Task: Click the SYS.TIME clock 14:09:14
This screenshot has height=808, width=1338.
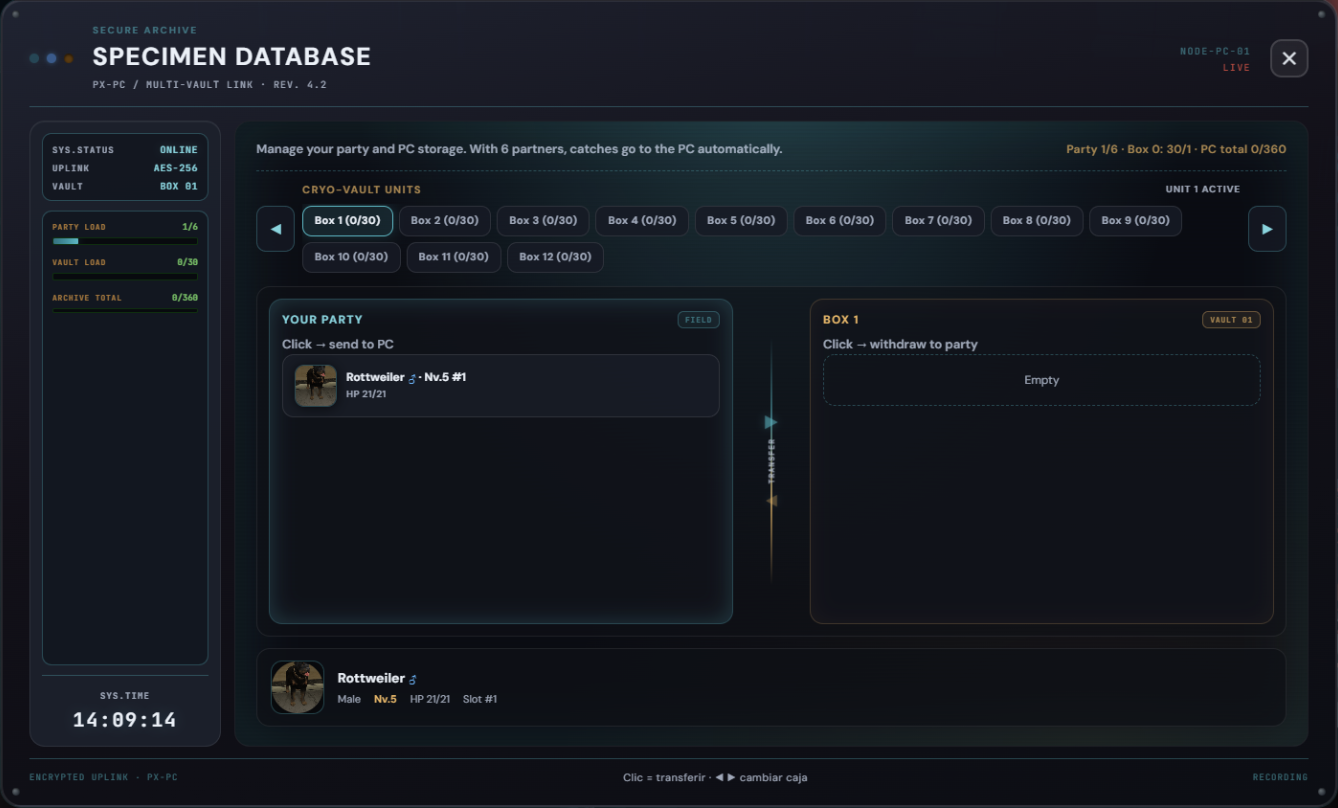Action: click(x=125, y=720)
